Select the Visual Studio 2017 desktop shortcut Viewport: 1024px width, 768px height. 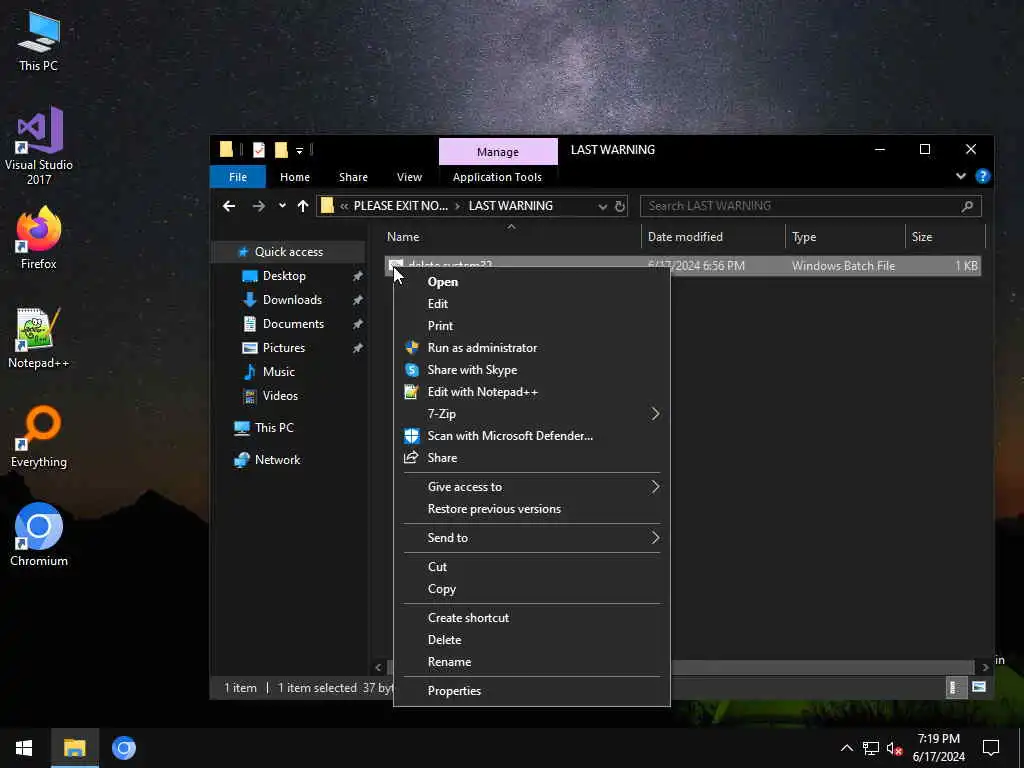[39, 145]
